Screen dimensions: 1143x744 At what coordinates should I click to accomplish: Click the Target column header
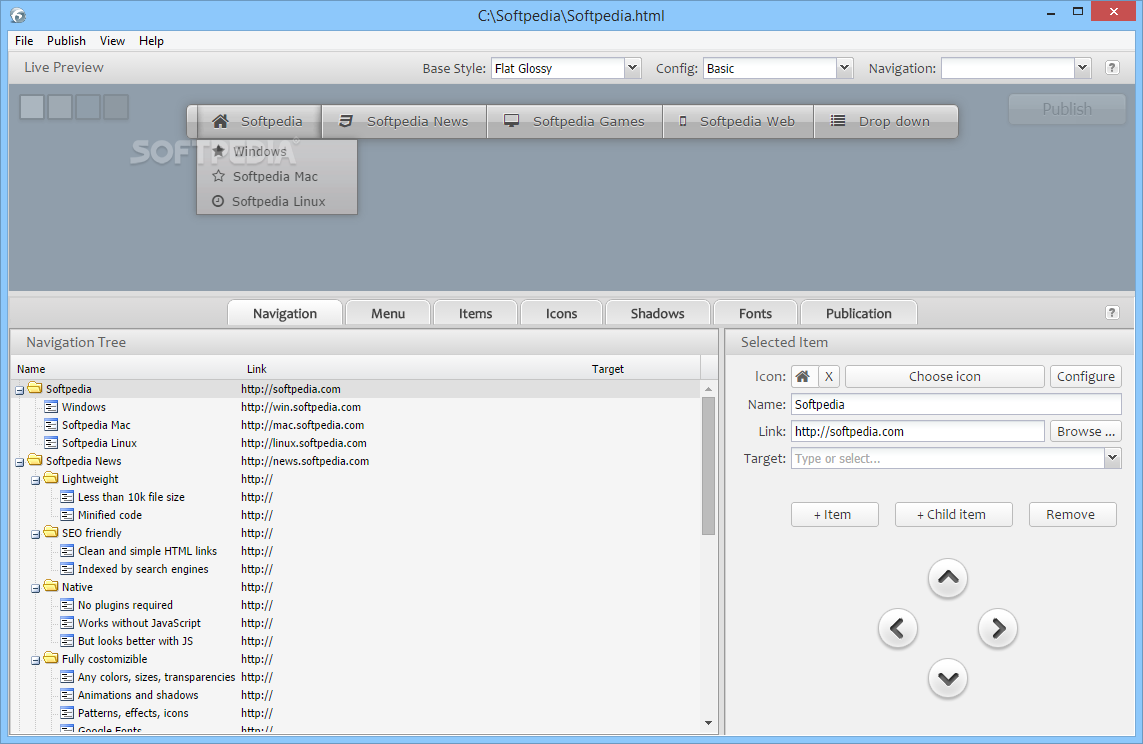click(608, 369)
